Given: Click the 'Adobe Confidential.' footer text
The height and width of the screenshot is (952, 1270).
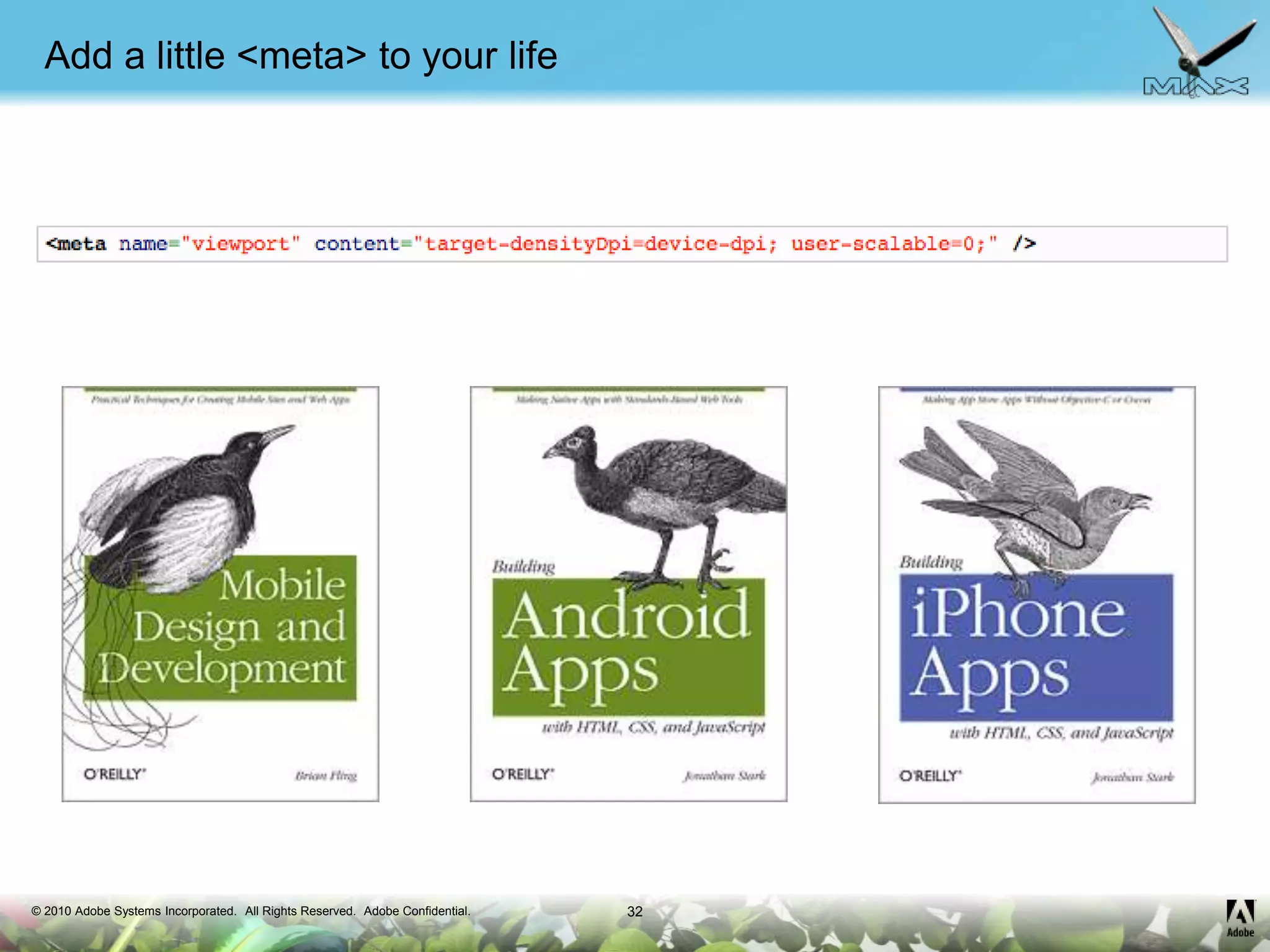Looking at the screenshot, I should pyautogui.click(x=417, y=911).
